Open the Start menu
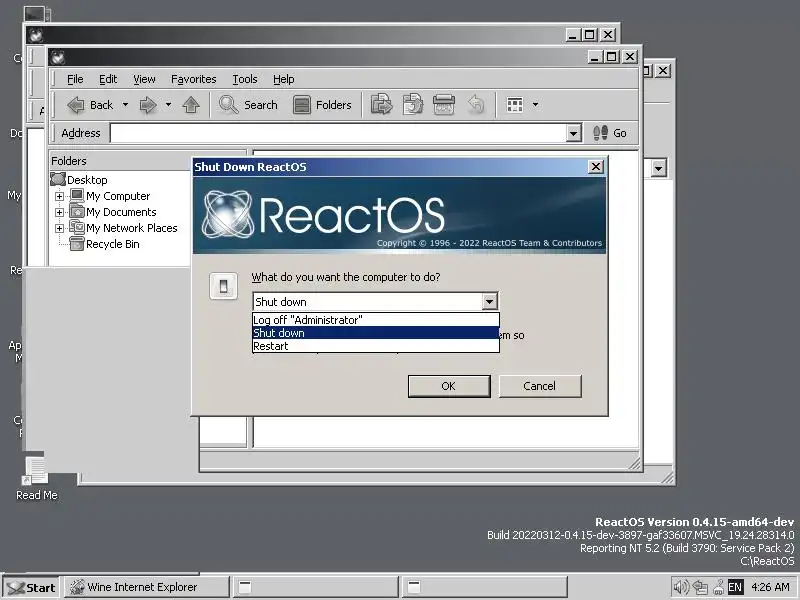Screen dimensions: 800x600 [32, 587]
